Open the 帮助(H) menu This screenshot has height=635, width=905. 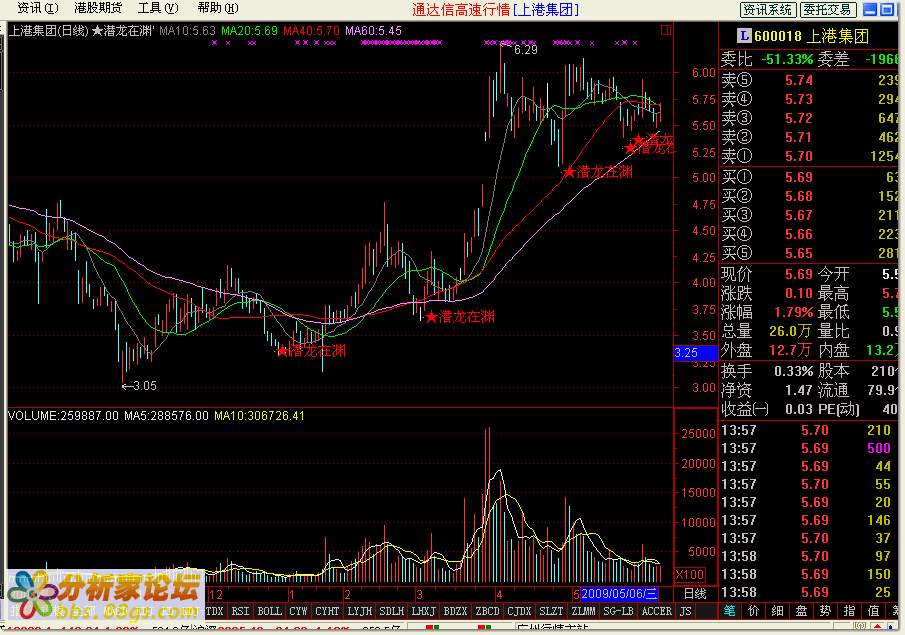(218, 8)
